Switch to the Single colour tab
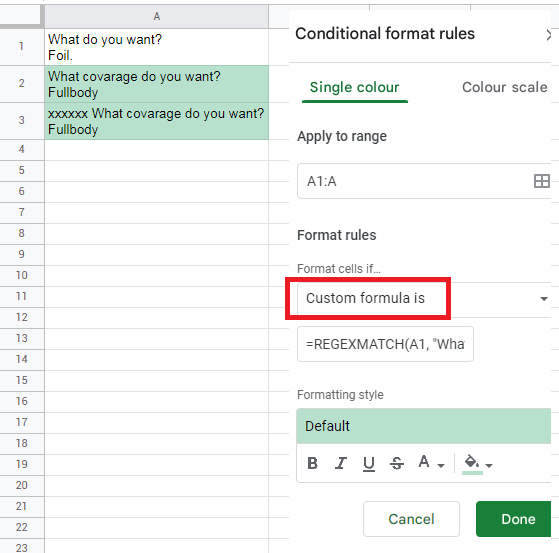This screenshot has height=553, width=559. [354, 88]
